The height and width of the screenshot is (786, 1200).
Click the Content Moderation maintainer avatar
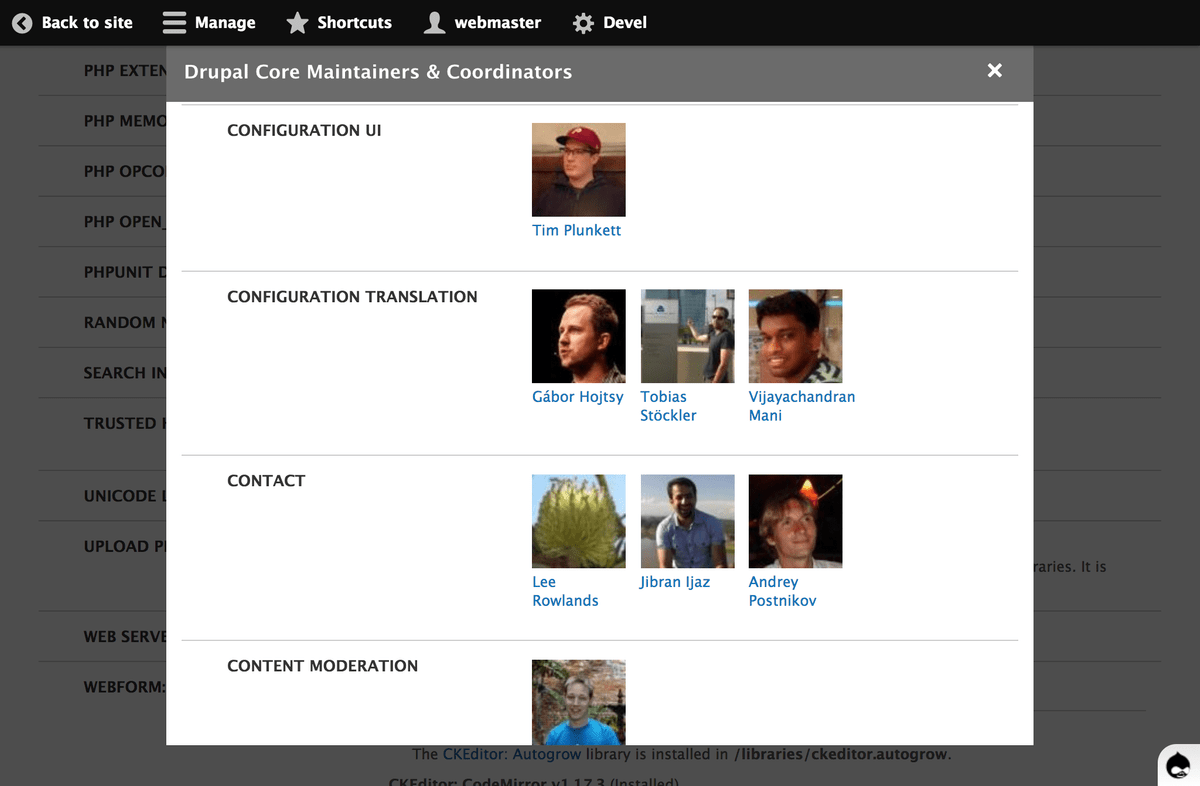tap(579, 702)
